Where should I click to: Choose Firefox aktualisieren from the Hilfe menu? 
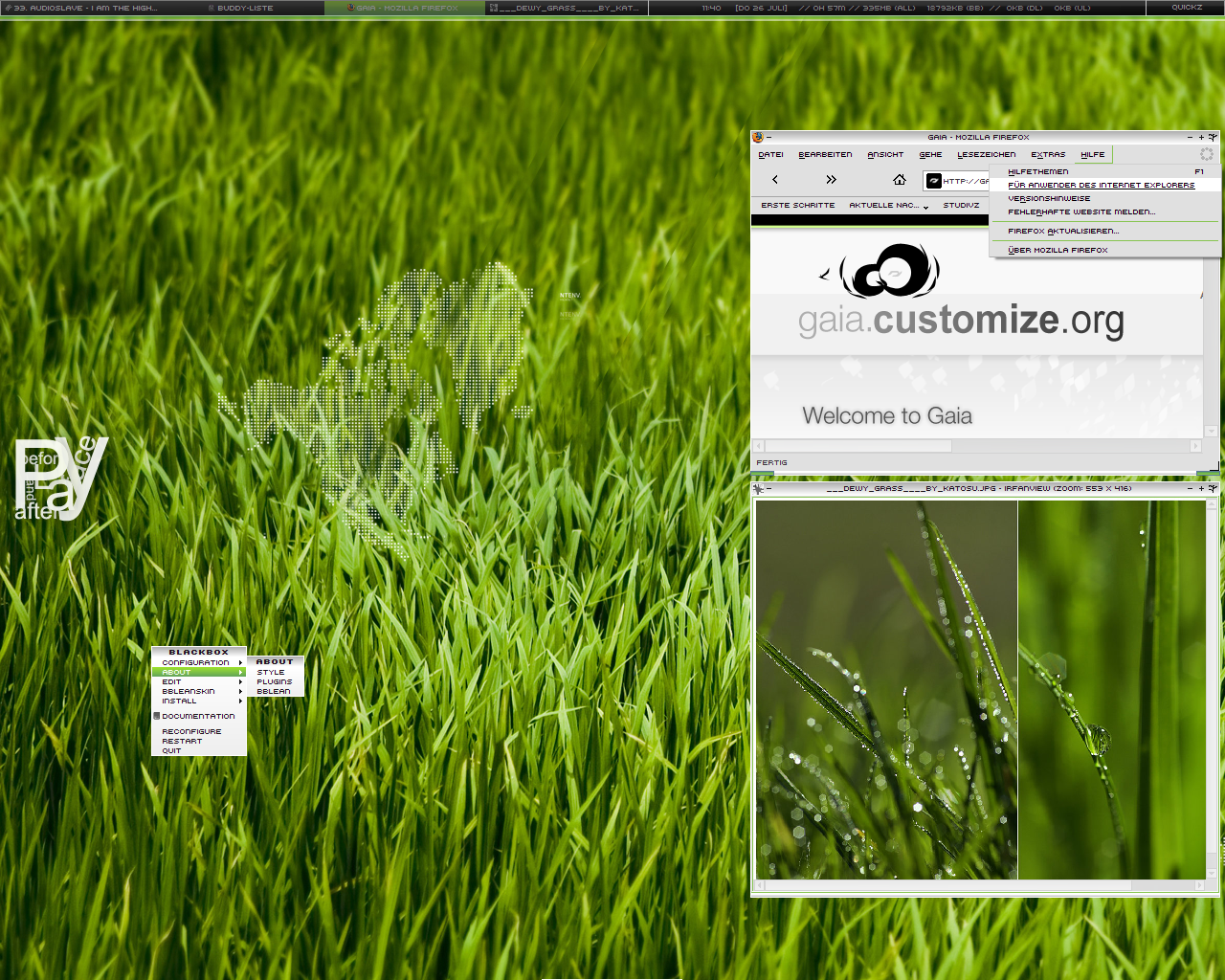[x=1062, y=231]
